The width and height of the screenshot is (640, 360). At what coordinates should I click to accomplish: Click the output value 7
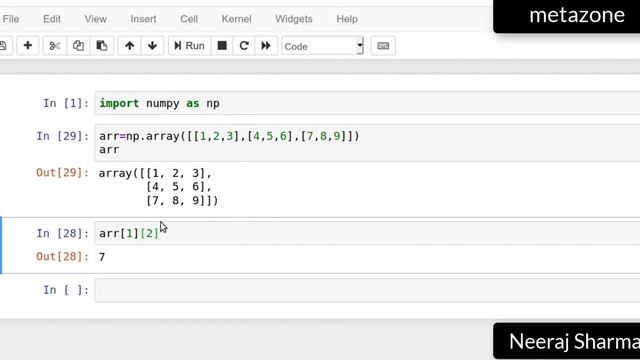[102, 257]
